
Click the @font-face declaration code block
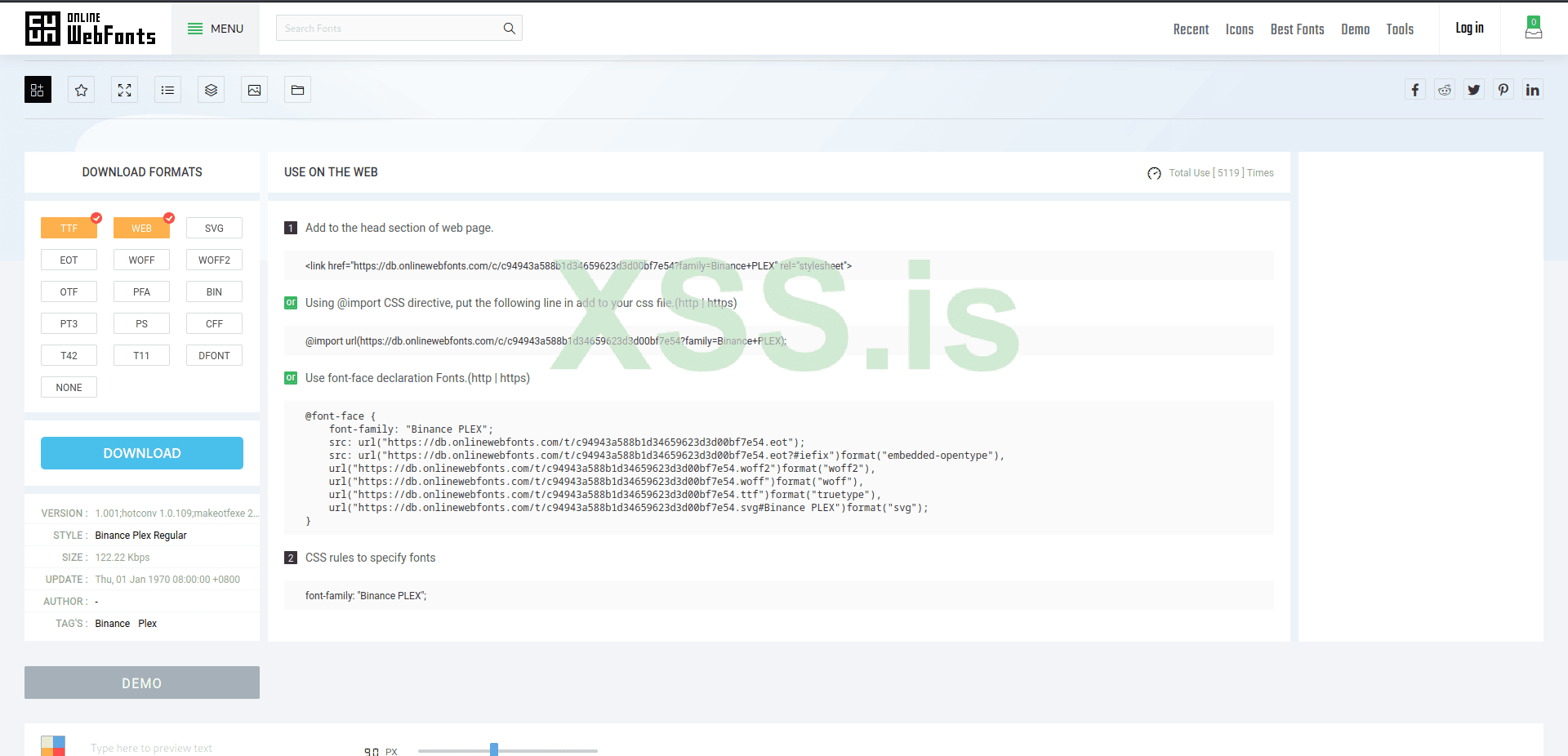pyautogui.click(x=779, y=468)
